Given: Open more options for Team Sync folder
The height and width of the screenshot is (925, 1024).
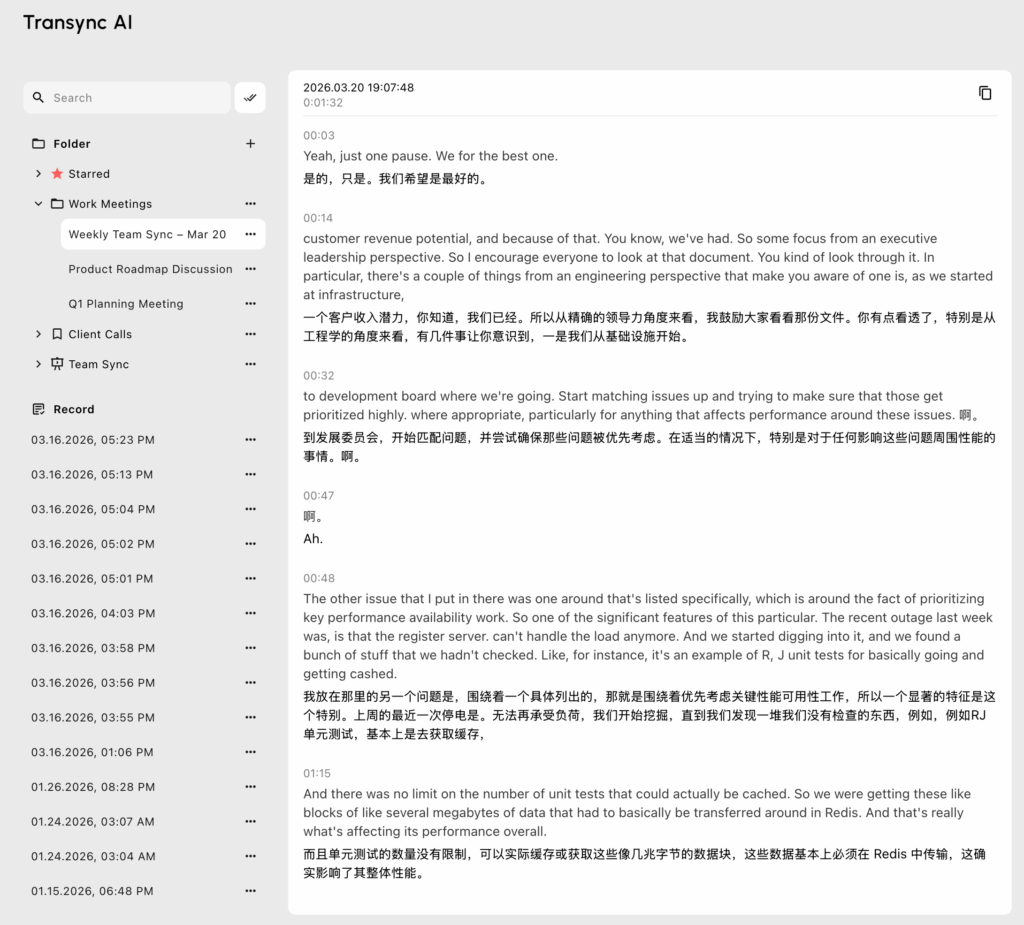Looking at the screenshot, I should pos(250,364).
